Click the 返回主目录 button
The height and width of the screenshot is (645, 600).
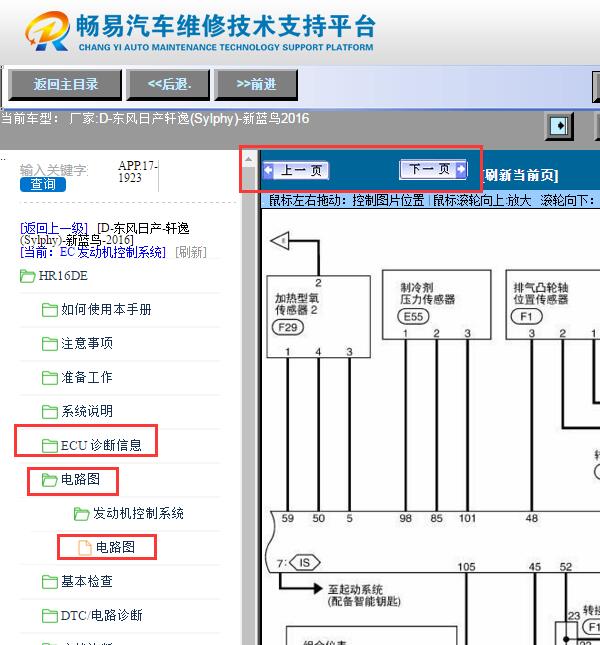(x=65, y=85)
